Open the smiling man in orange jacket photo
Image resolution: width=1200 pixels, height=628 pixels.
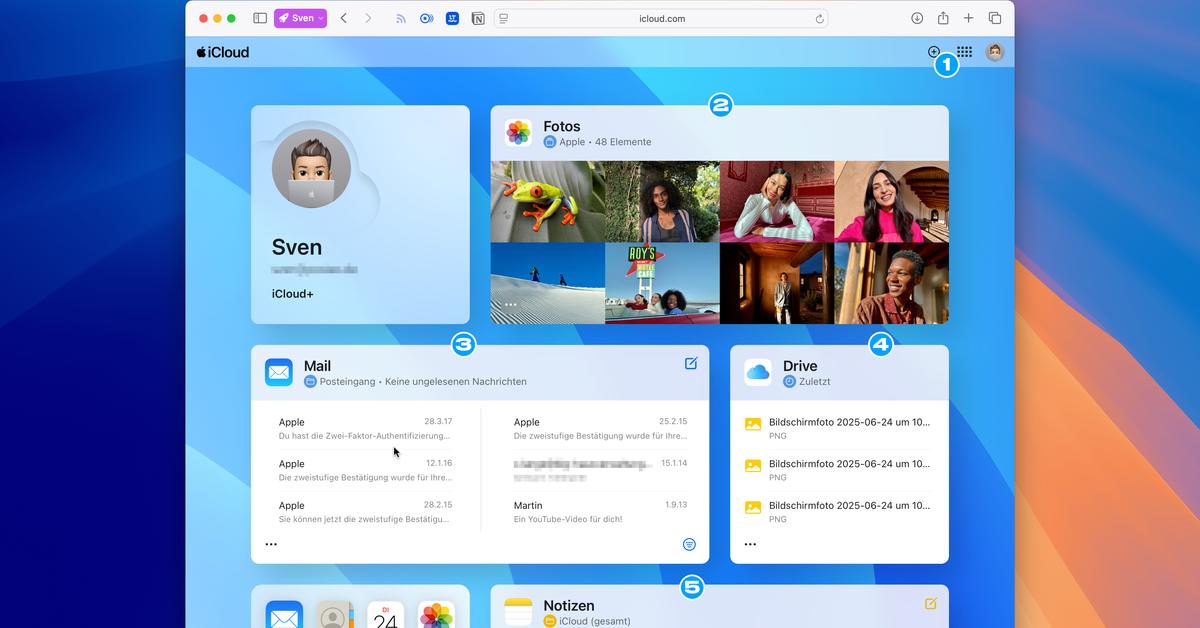pyautogui.click(x=892, y=283)
